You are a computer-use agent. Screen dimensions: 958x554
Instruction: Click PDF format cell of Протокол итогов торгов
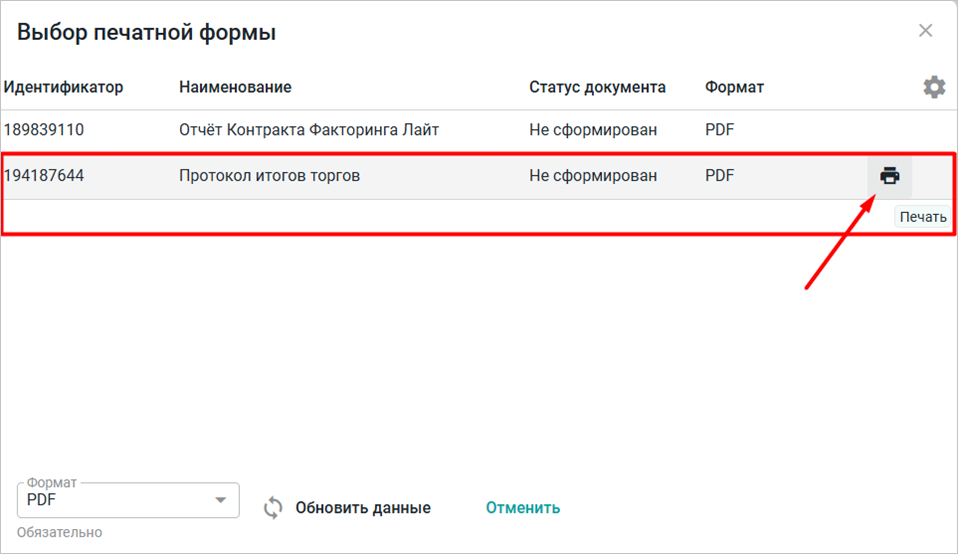coord(719,176)
